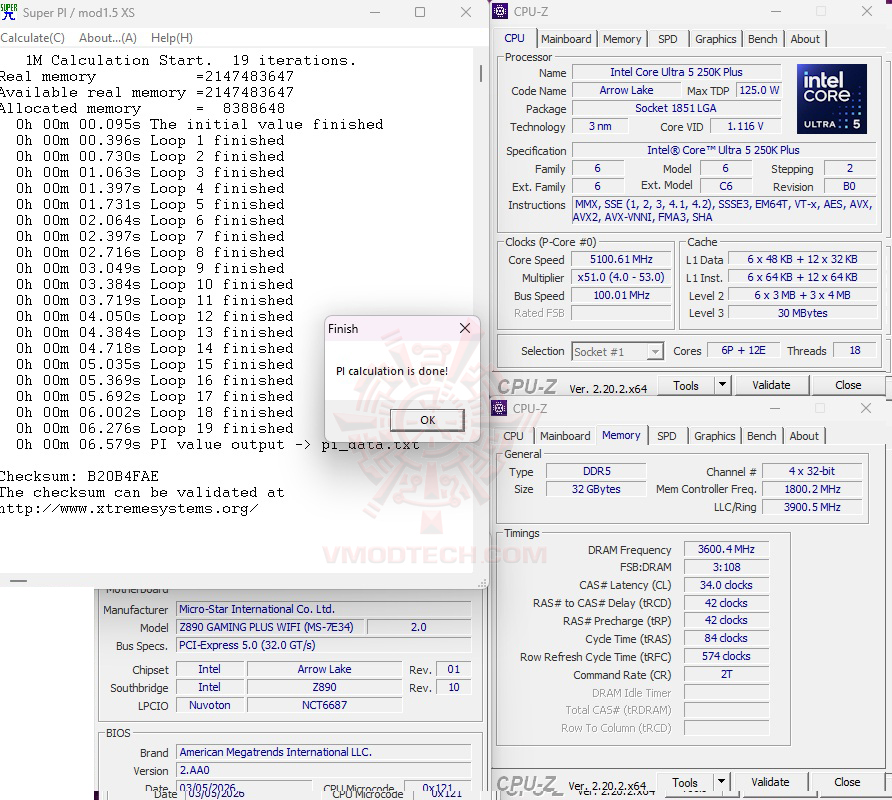The width and height of the screenshot is (892, 800).
Task: Switch to Mainboard tab in upper CPU-Z window
Action: point(566,39)
